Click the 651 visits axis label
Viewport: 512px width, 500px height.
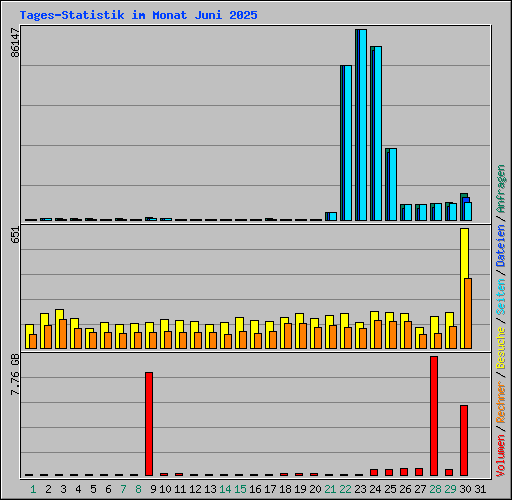(15, 235)
